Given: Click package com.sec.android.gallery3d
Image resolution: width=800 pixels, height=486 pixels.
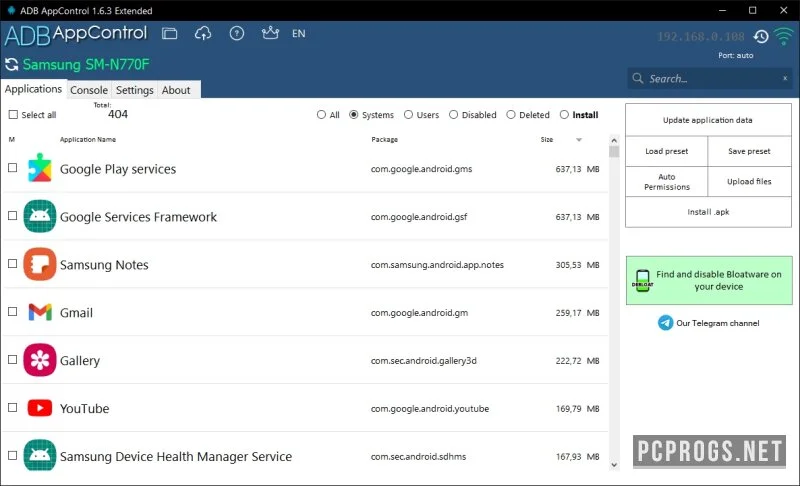Looking at the screenshot, I should 423,361.
